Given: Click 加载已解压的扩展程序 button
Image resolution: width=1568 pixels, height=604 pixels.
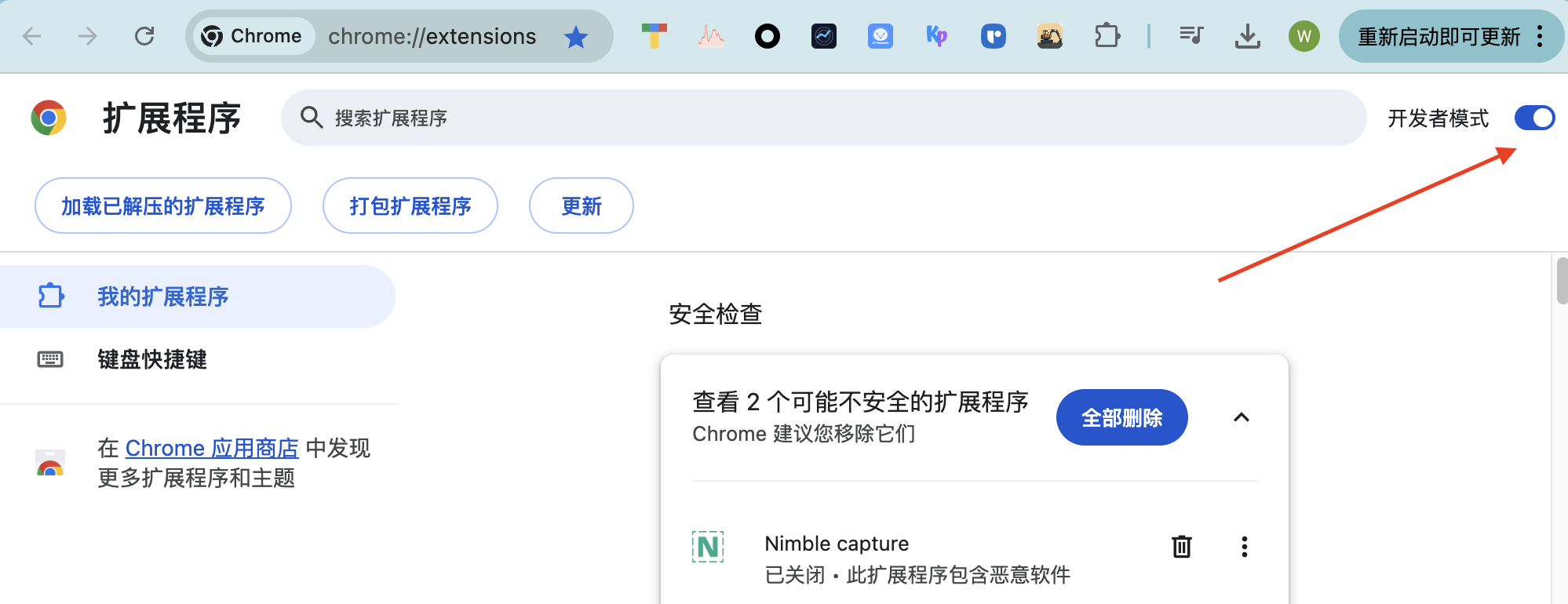Looking at the screenshot, I should [163, 206].
